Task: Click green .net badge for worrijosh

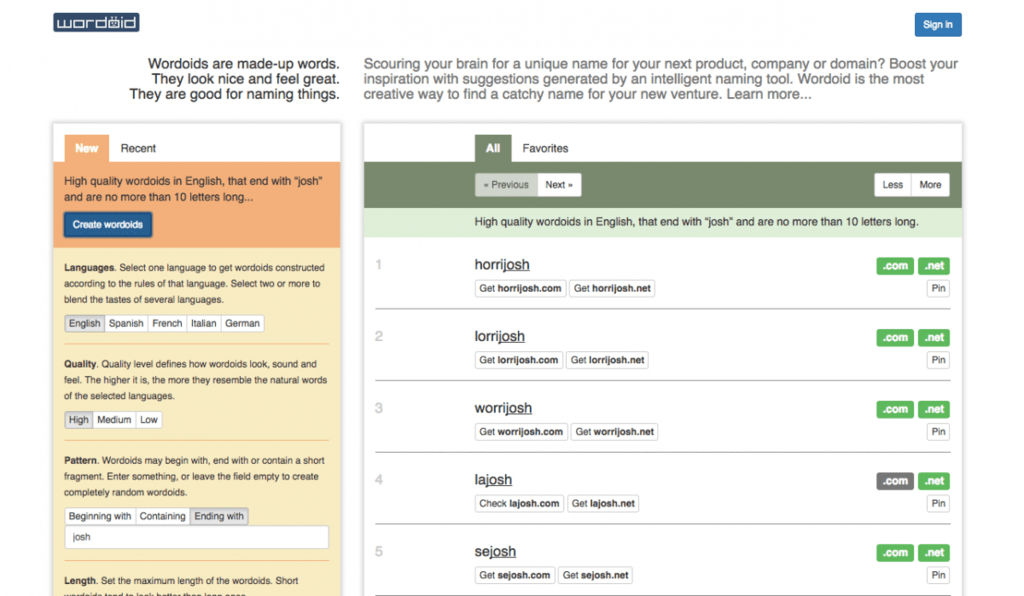Action: coord(934,409)
